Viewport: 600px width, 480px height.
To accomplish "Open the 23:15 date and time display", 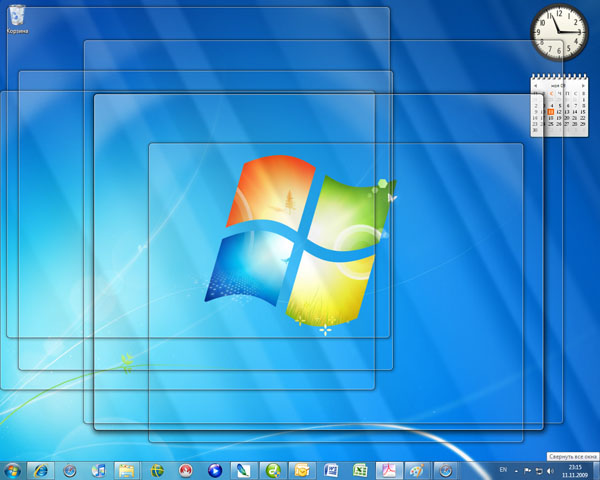I will (575, 471).
